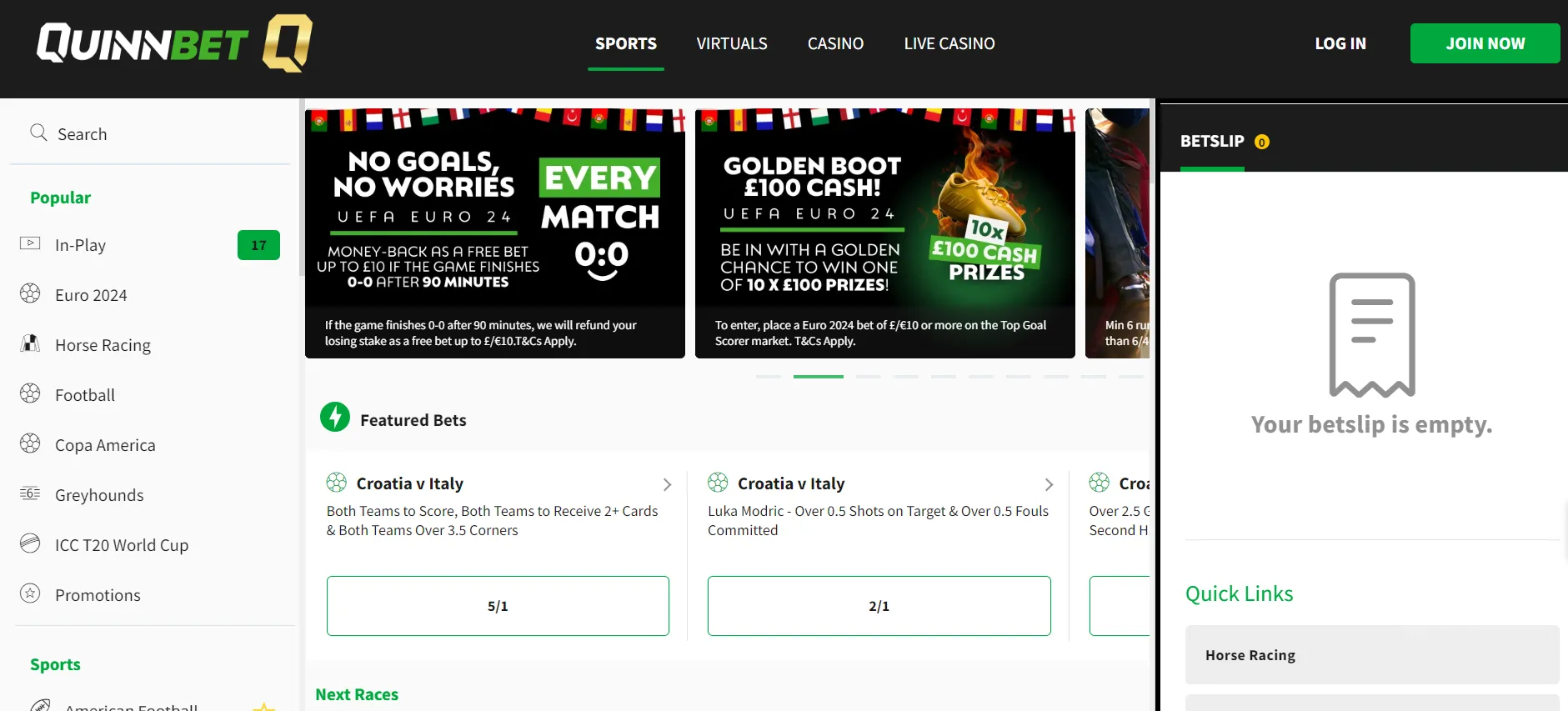Click the Featured Bets lightning icon

[335, 417]
